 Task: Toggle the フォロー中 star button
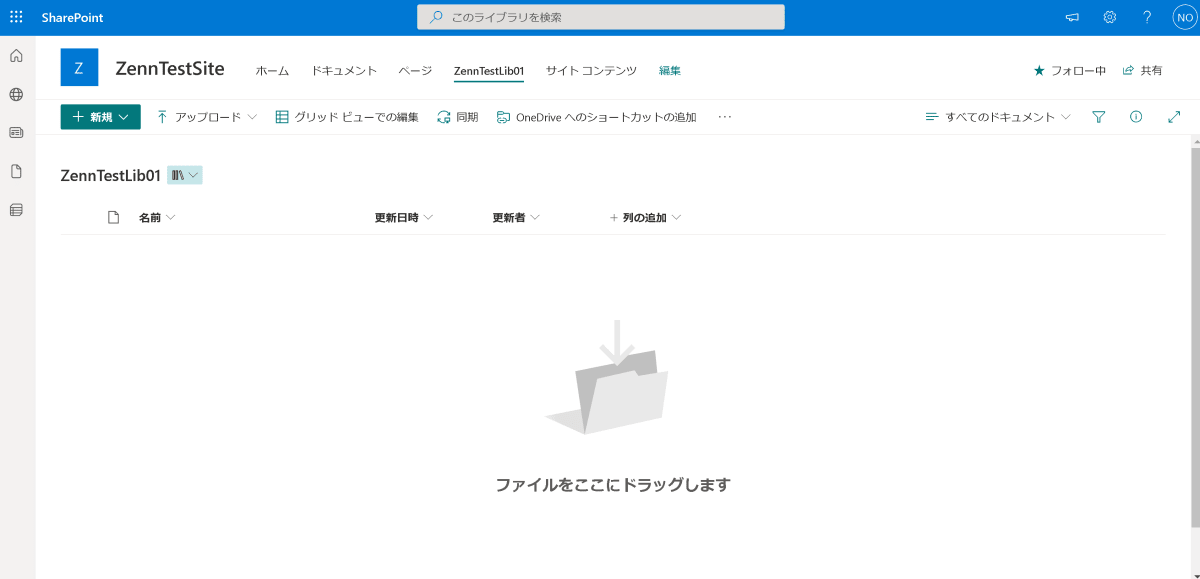[1069, 71]
